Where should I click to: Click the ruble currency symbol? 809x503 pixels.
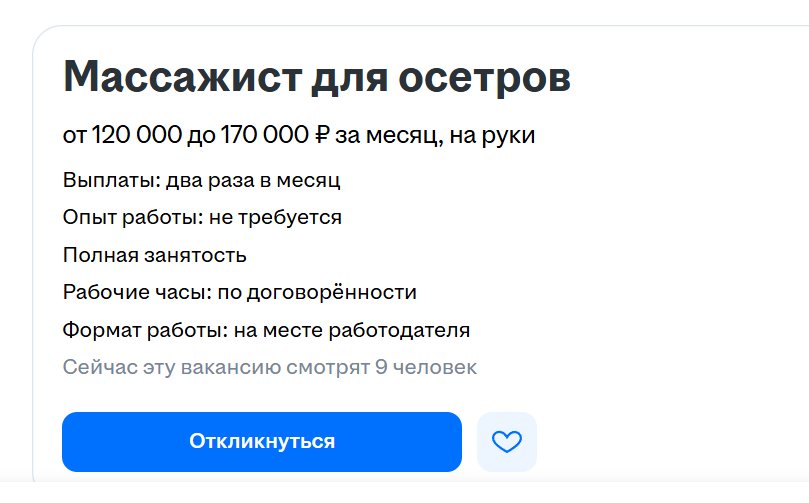click(x=320, y=135)
